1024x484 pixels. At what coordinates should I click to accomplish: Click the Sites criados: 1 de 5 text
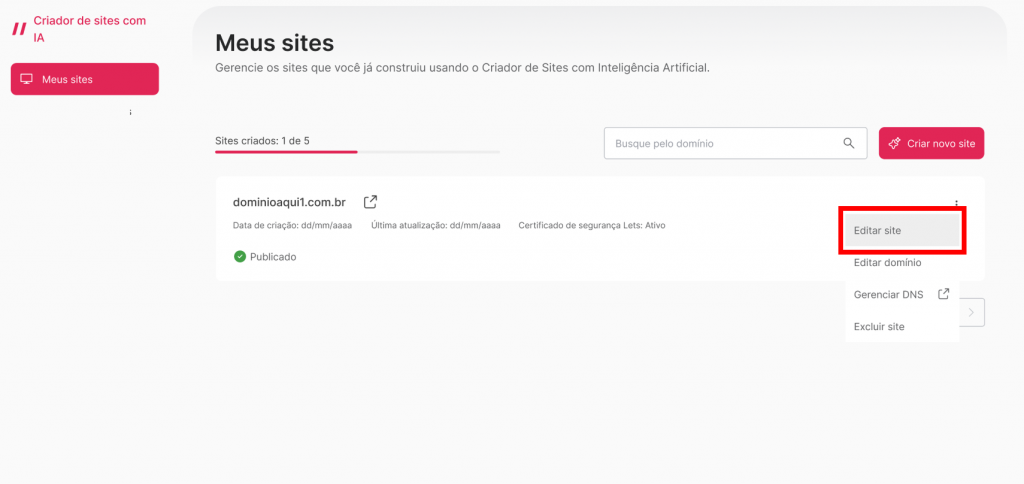(x=262, y=140)
